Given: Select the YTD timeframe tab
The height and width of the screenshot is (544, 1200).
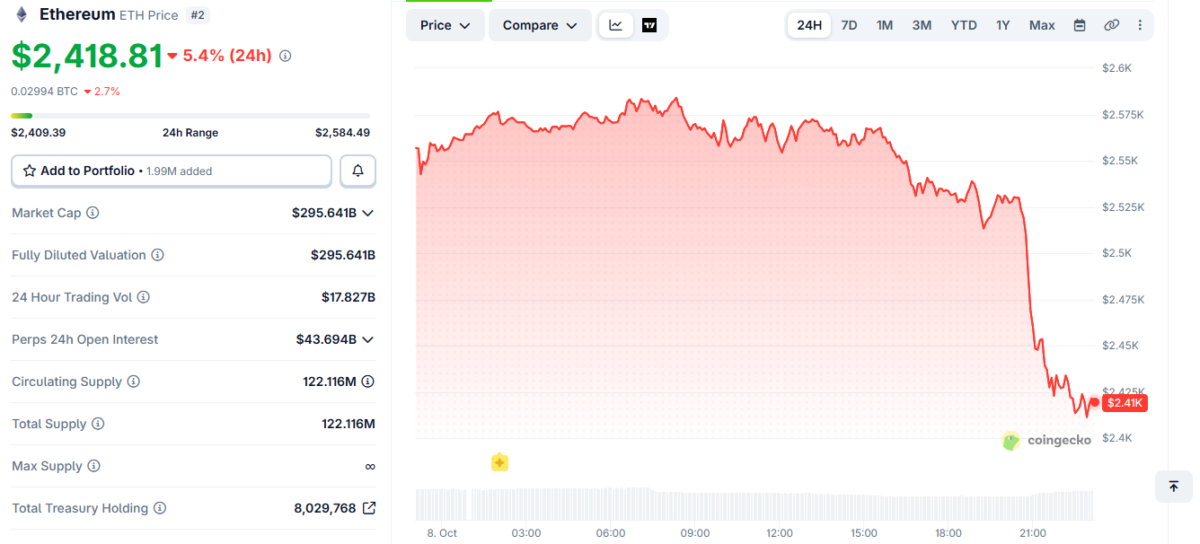Looking at the screenshot, I should [964, 25].
